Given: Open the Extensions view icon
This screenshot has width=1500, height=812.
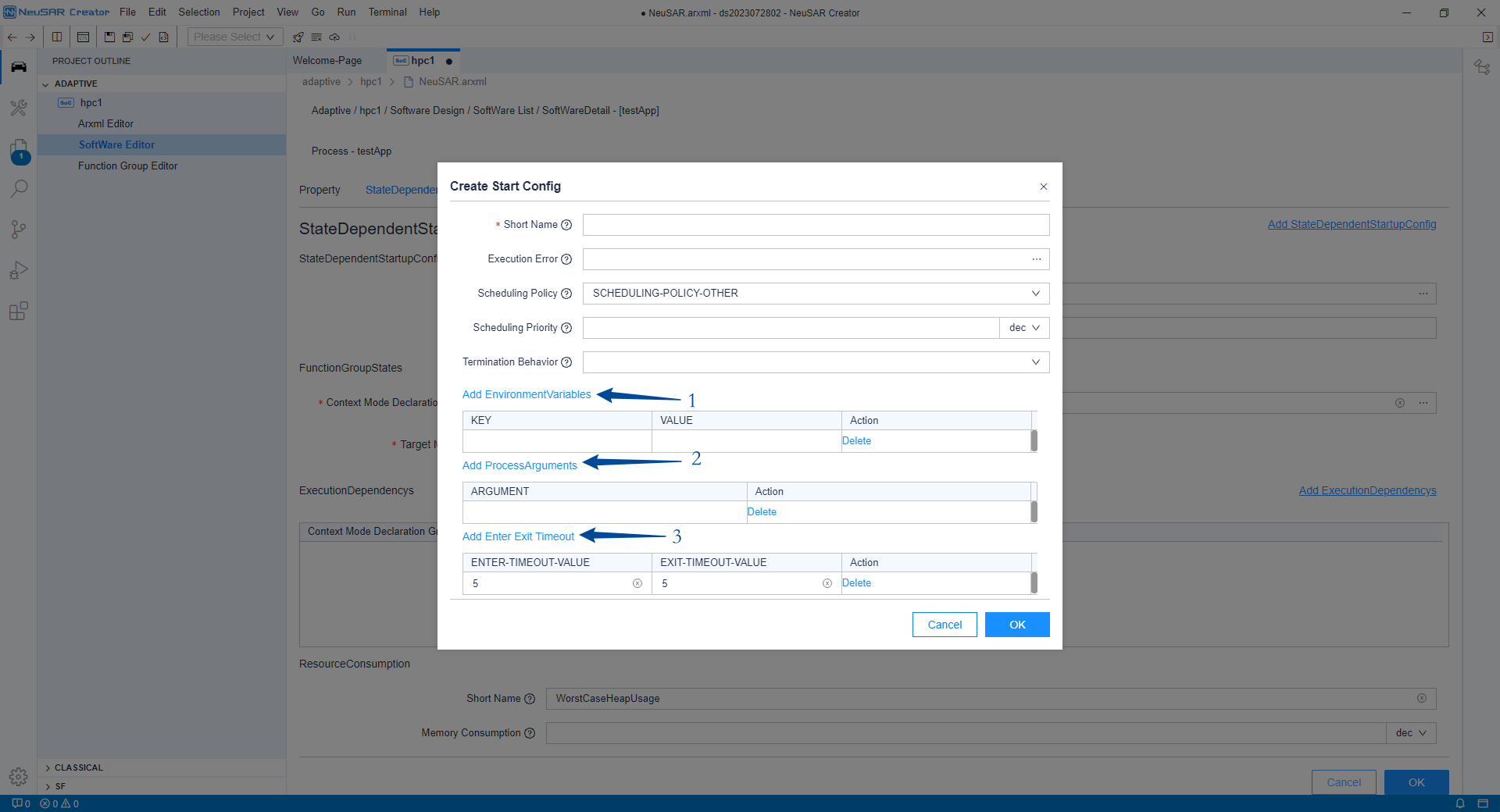Looking at the screenshot, I should (x=19, y=312).
